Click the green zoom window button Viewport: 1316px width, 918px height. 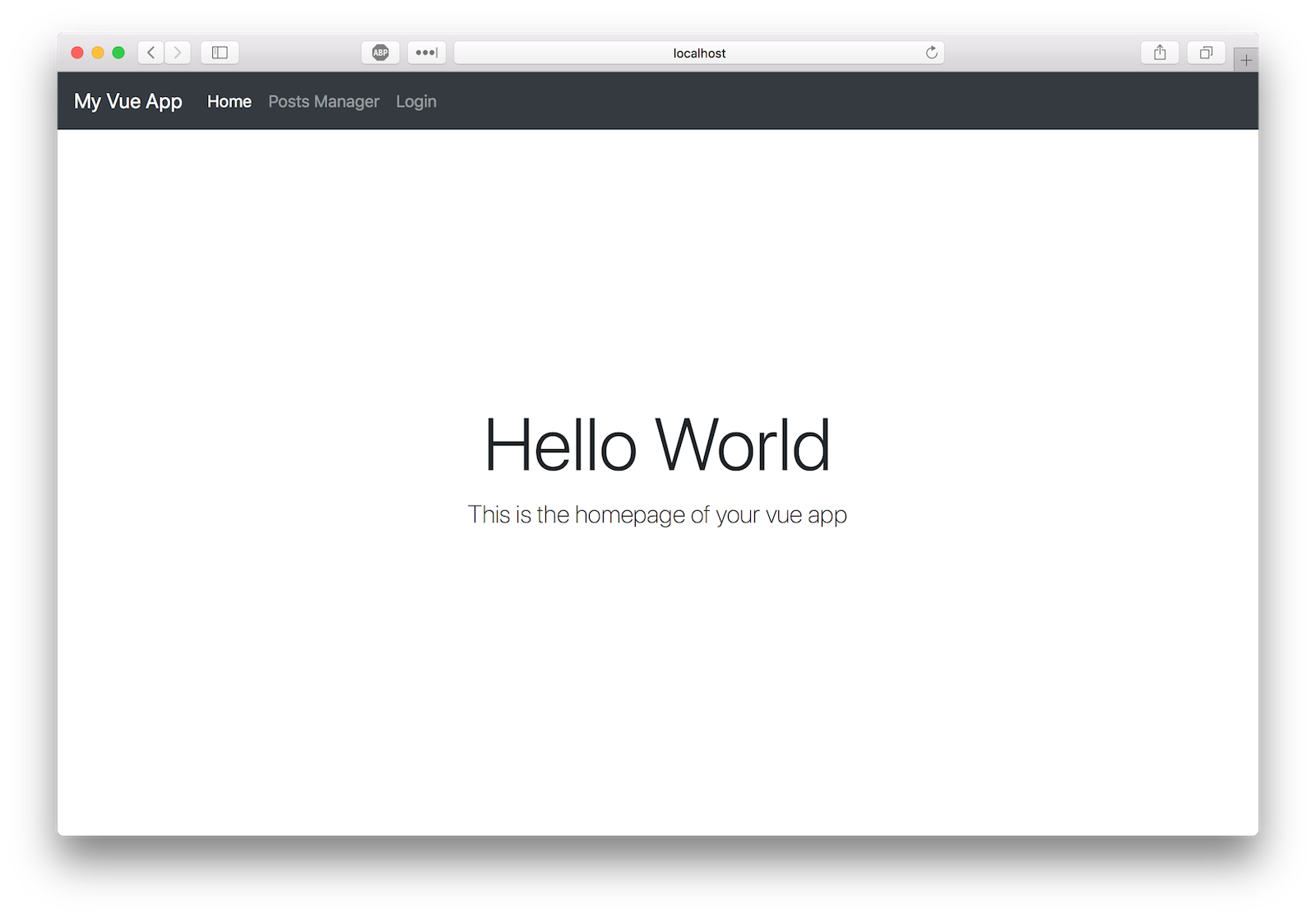click(118, 52)
